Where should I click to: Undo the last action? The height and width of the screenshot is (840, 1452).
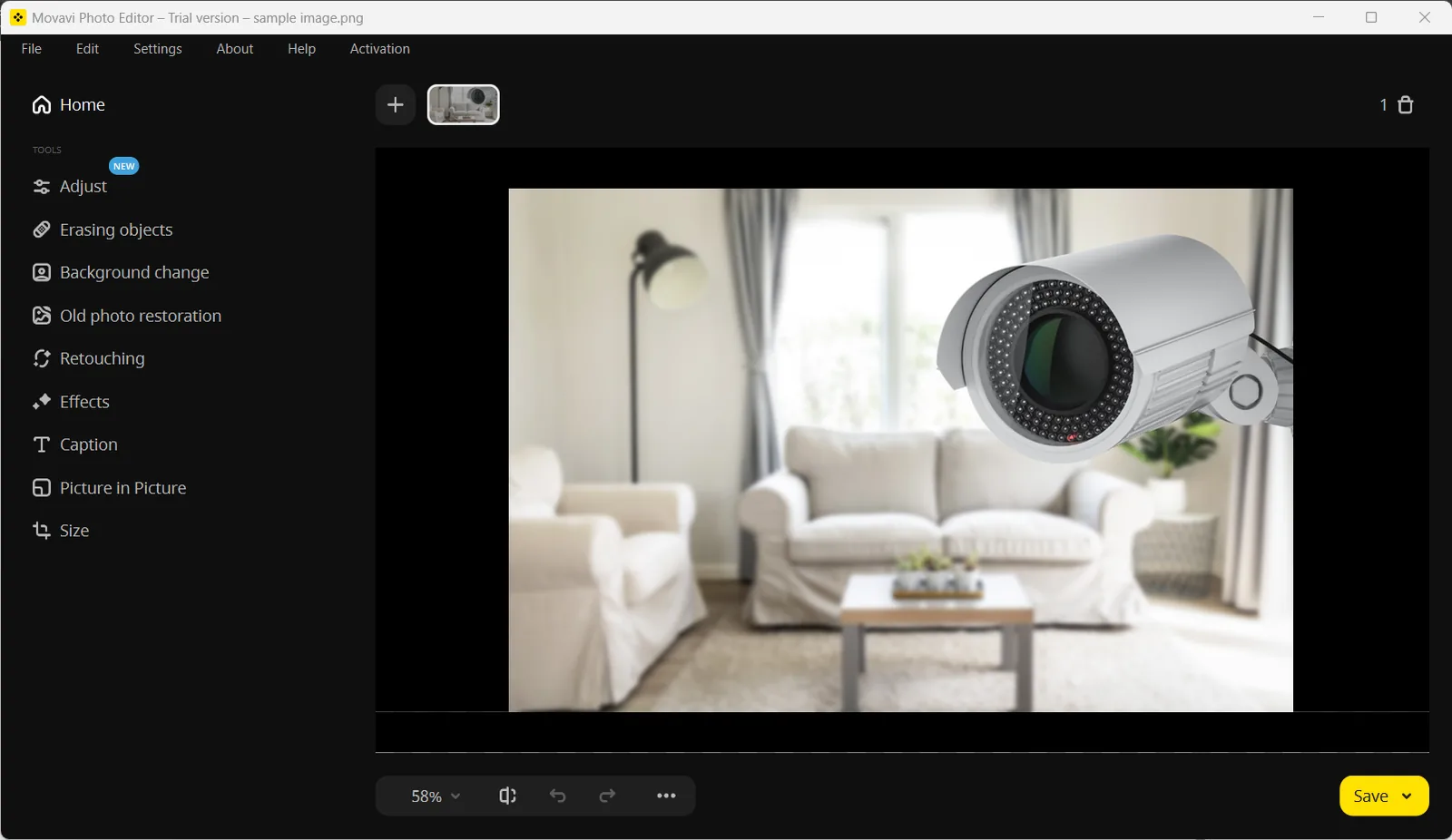[x=557, y=796]
